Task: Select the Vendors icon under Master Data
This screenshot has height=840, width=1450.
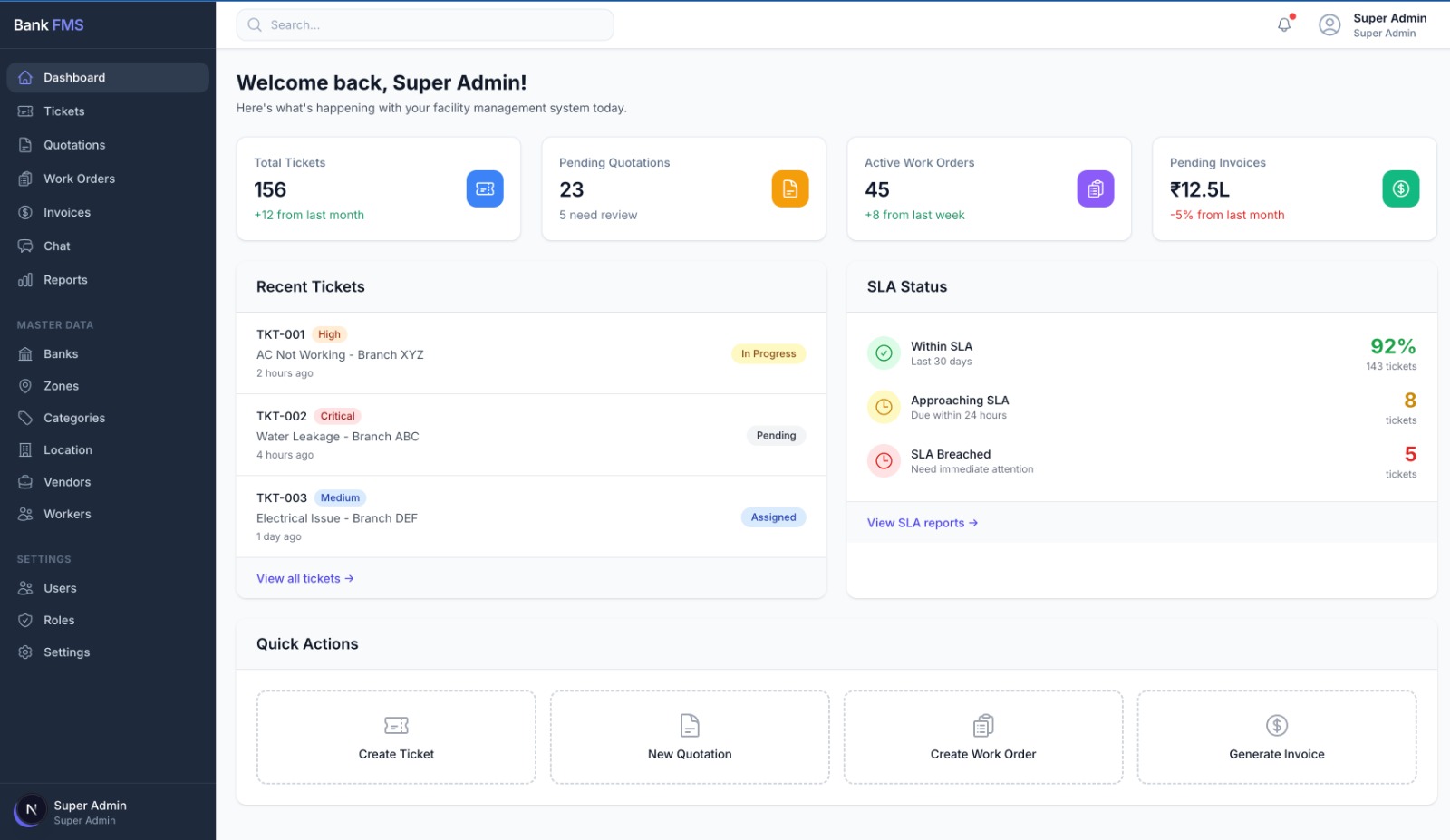Action: coord(25,481)
